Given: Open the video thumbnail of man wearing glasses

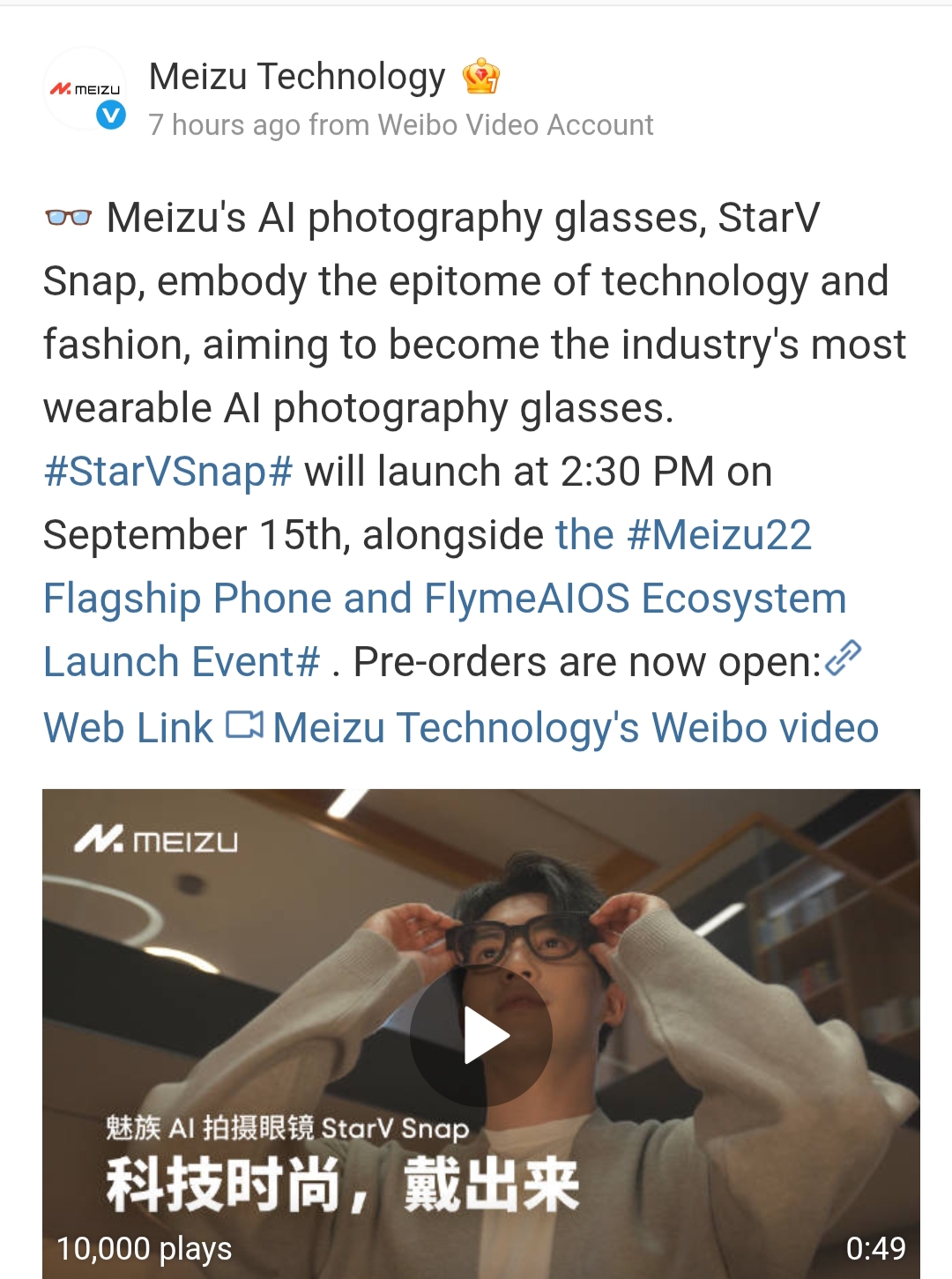Looking at the screenshot, I should (481, 1033).
